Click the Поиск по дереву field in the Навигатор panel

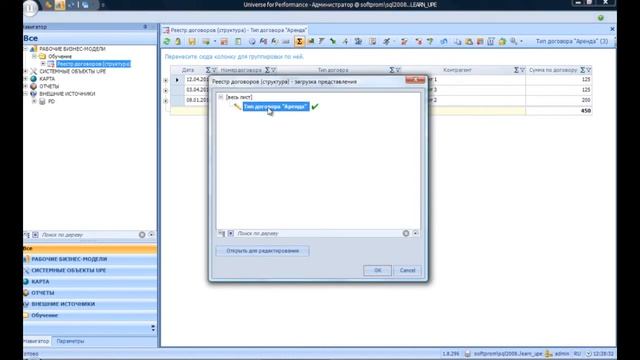tap(89, 235)
